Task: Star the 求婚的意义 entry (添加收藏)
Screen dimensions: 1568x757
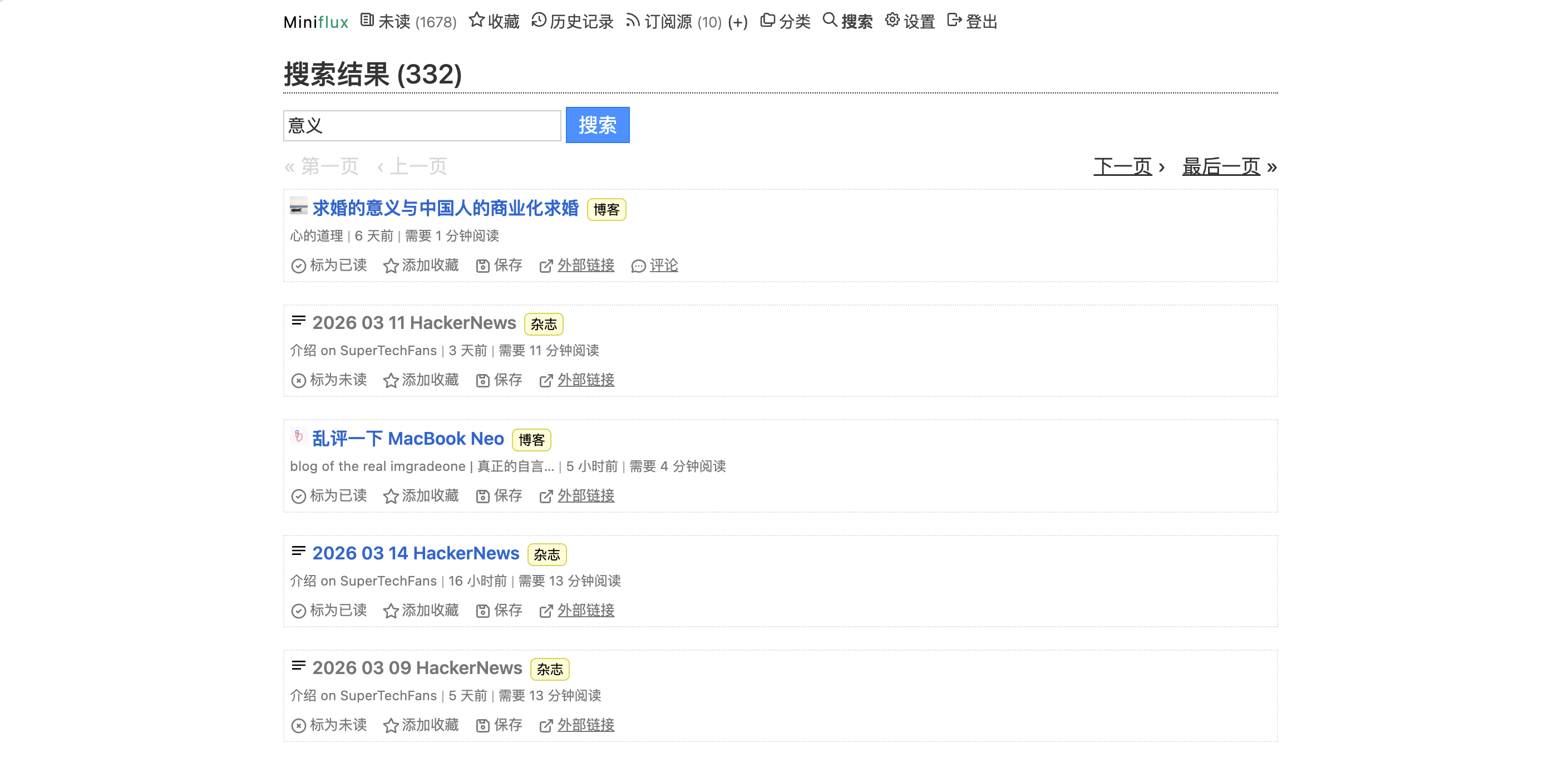Action: pyautogui.click(x=421, y=266)
